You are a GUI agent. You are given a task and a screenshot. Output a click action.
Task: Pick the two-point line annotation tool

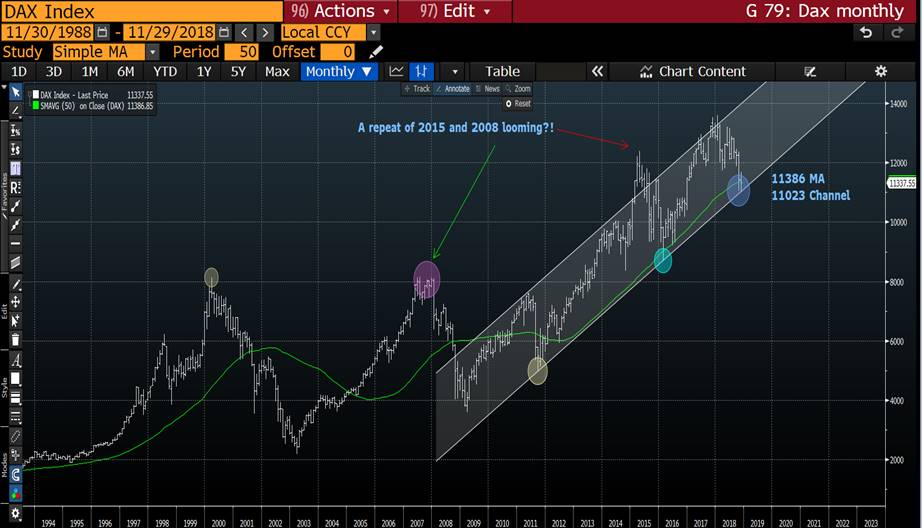point(15,206)
